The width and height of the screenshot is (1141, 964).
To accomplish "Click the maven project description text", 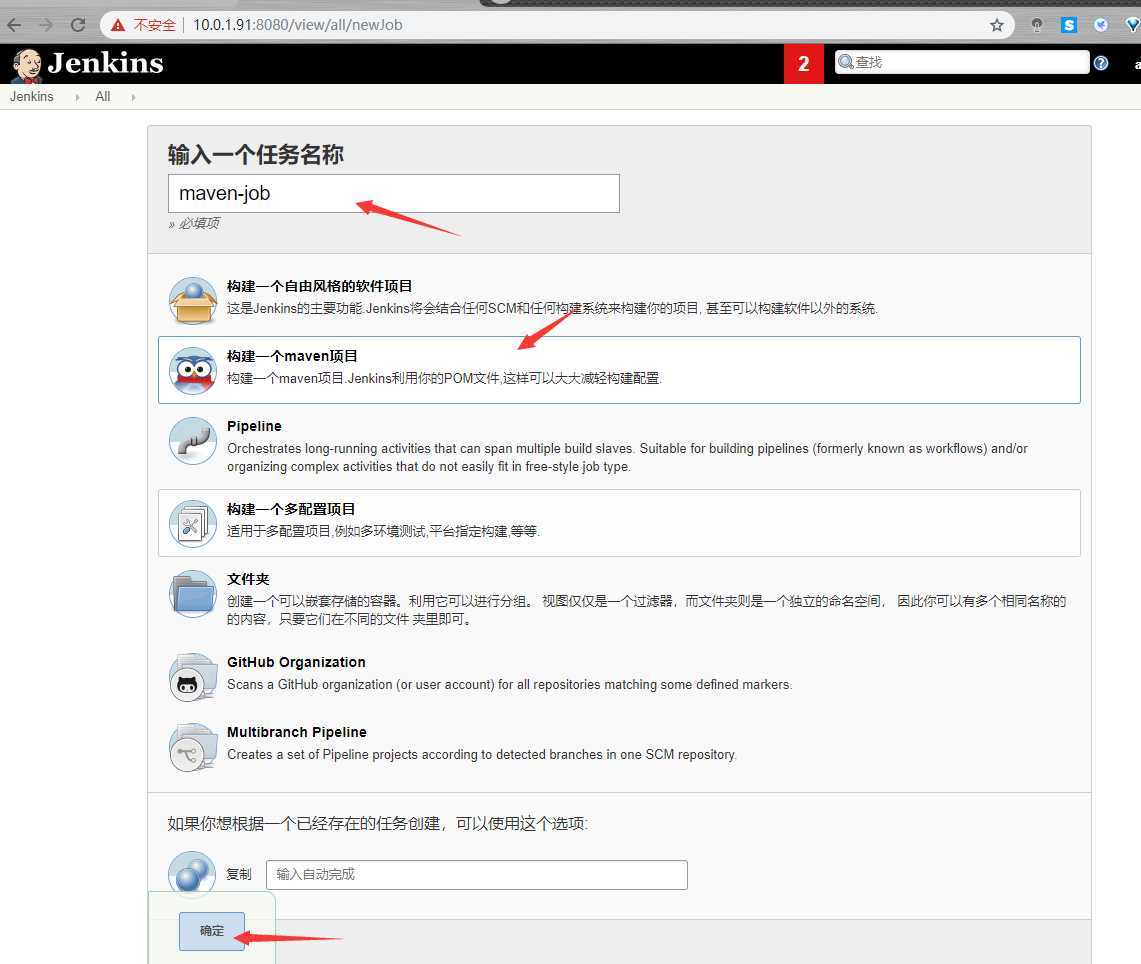I will [x=444, y=378].
